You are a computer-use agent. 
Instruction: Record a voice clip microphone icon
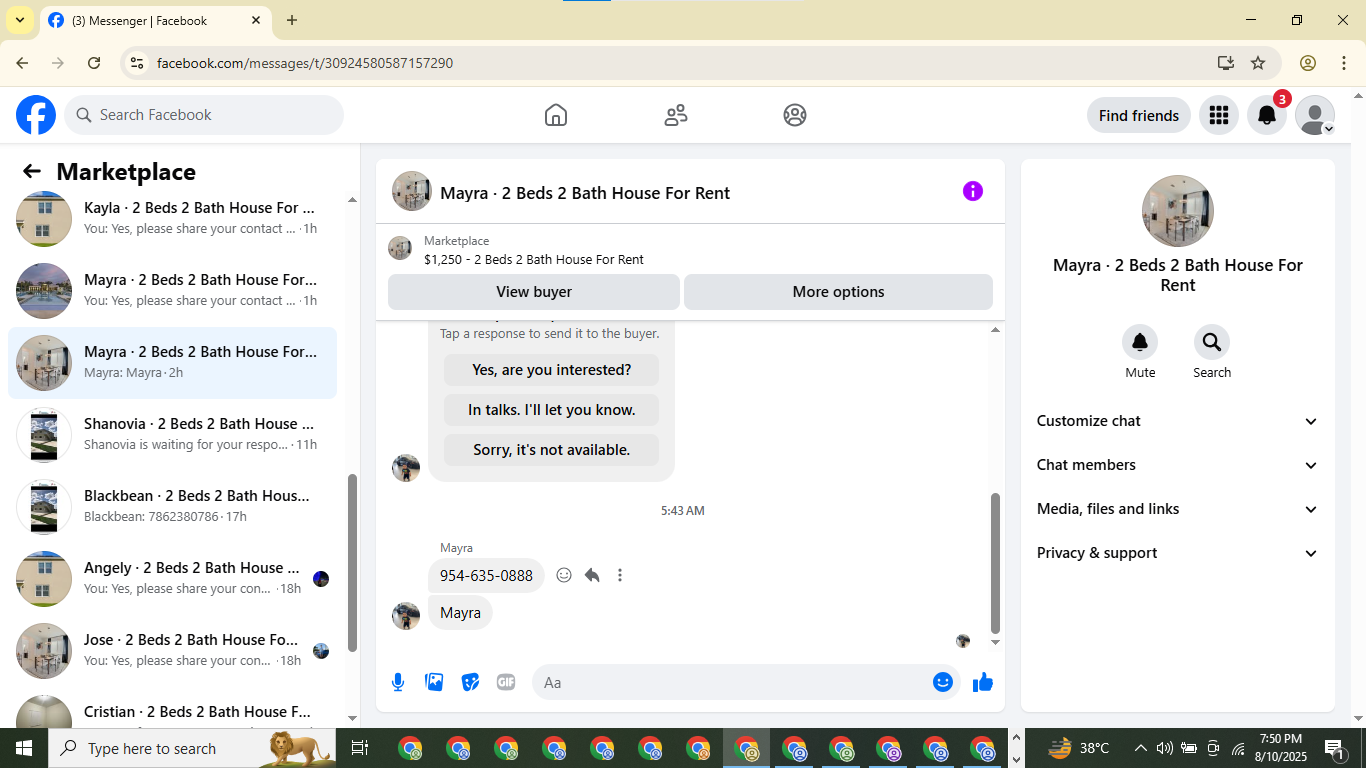398,682
